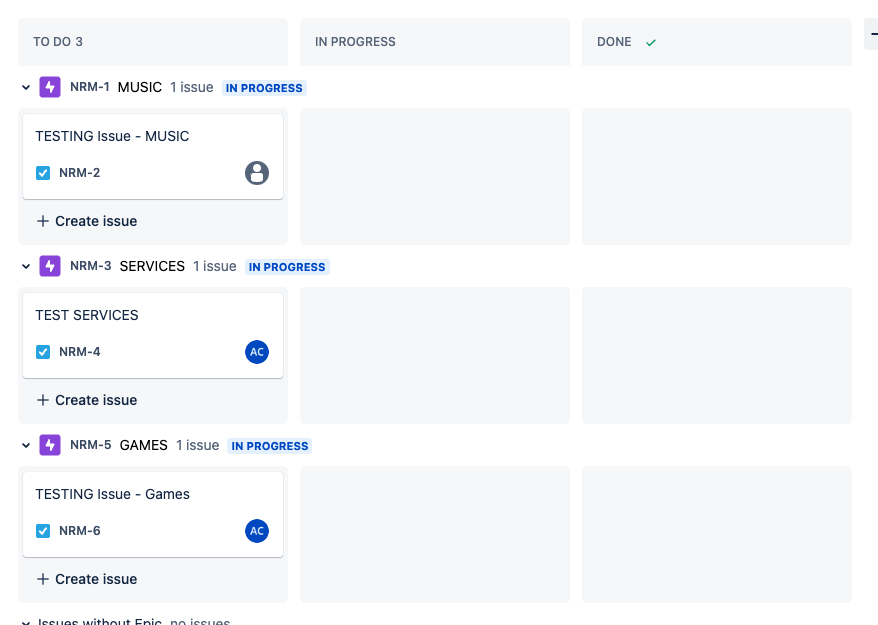
Task: Click '1 issue' count beside GAMES epic
Action: click(x=198, y=445)
